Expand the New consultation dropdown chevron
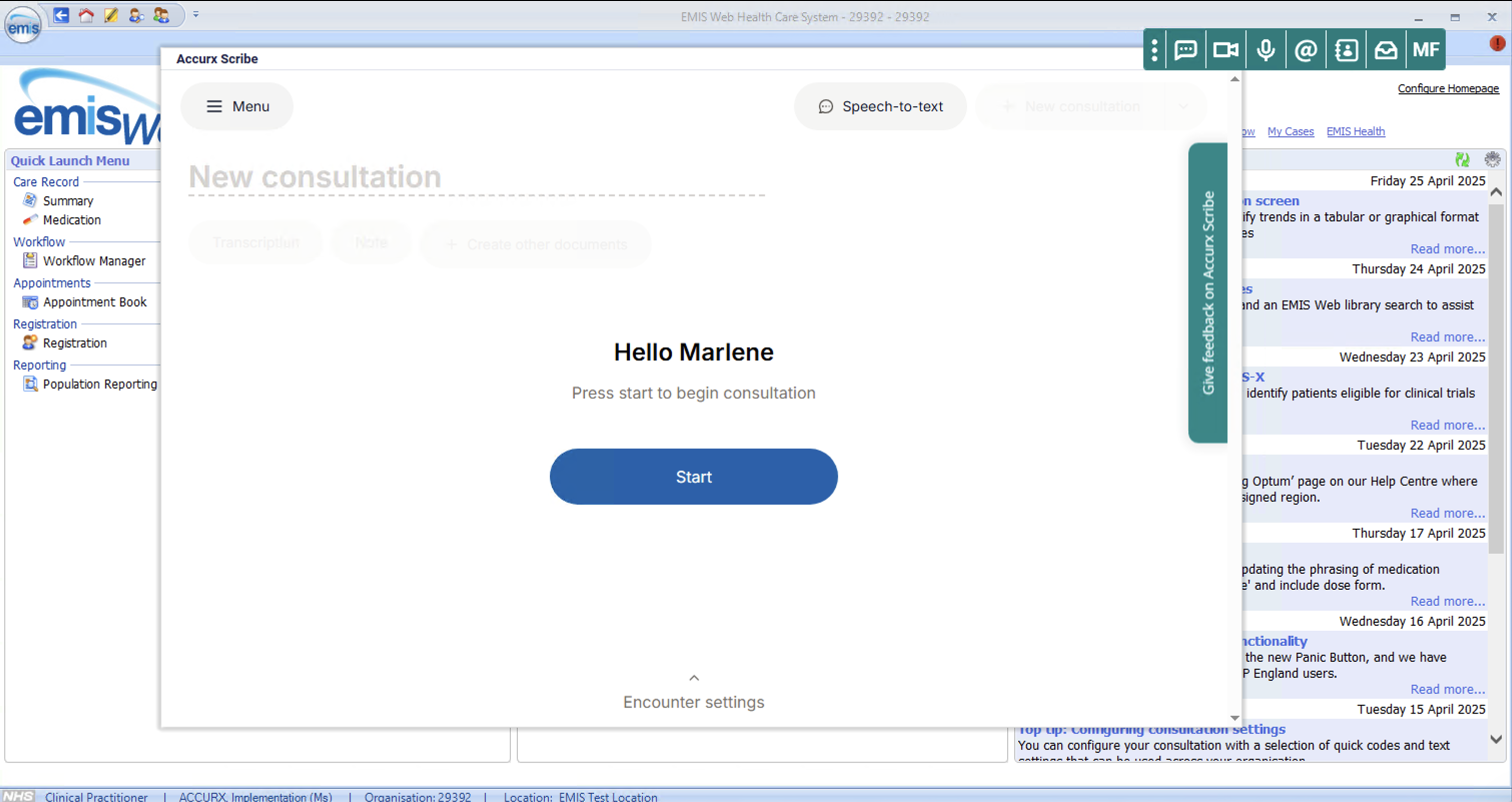 pyautogui.click(x=1184, y=106)
